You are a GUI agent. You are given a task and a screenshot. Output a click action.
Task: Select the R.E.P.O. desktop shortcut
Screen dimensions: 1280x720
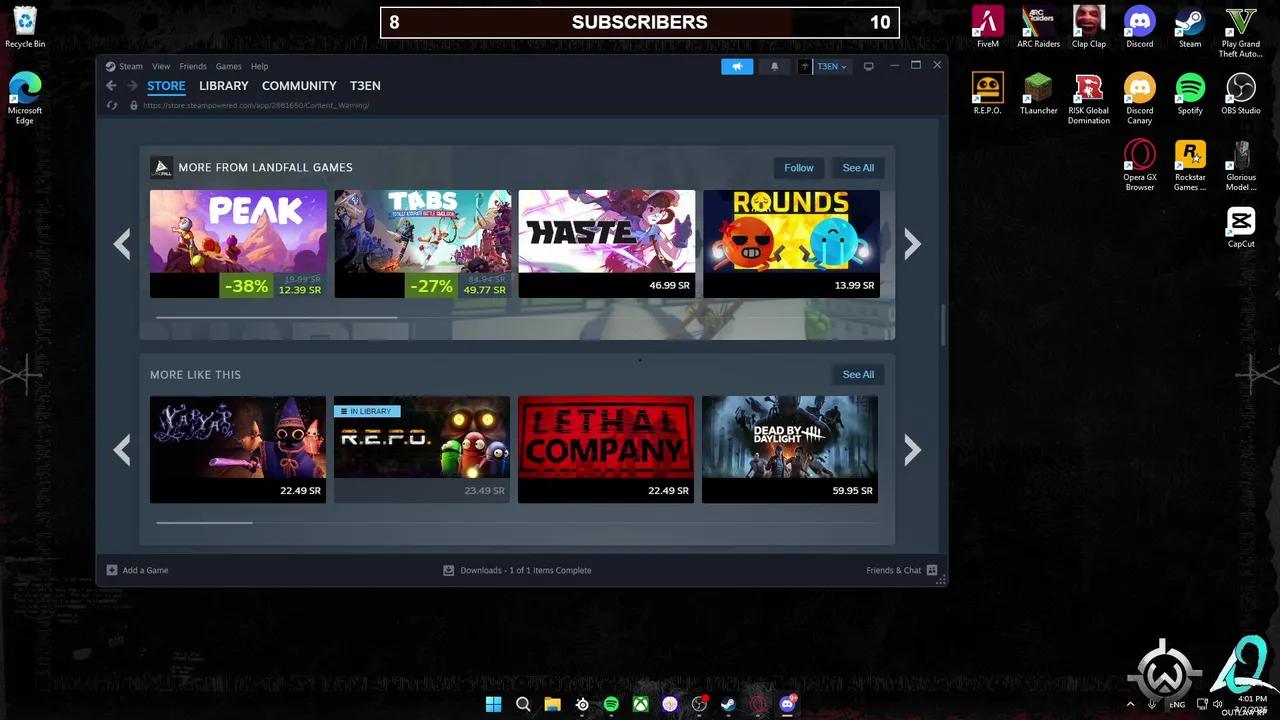988,95
